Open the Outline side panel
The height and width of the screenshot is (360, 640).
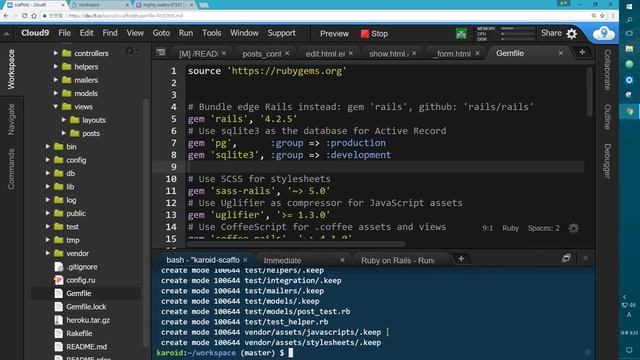607,117
